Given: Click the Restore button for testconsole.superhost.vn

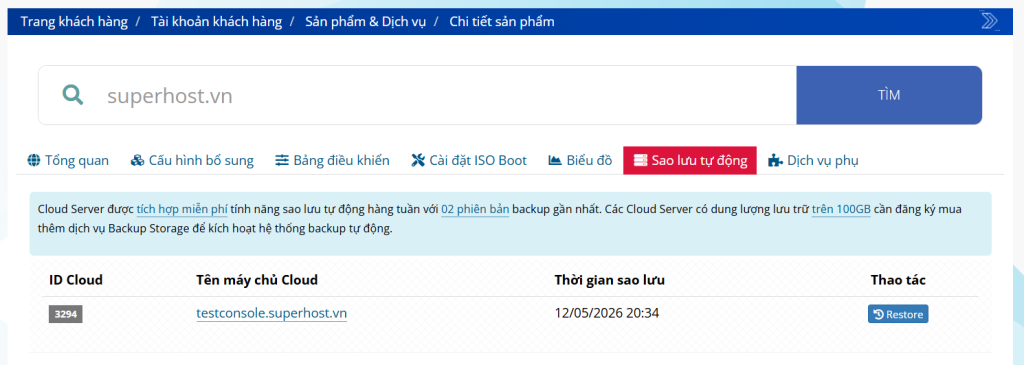Looking at the screenshot, I should point(898,314).
